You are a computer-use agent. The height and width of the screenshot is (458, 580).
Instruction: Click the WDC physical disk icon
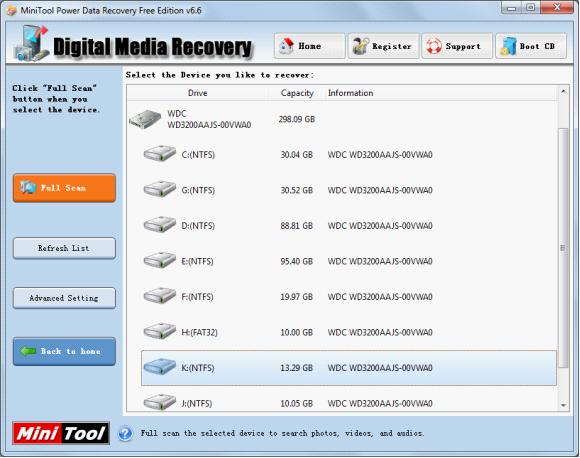145,119
